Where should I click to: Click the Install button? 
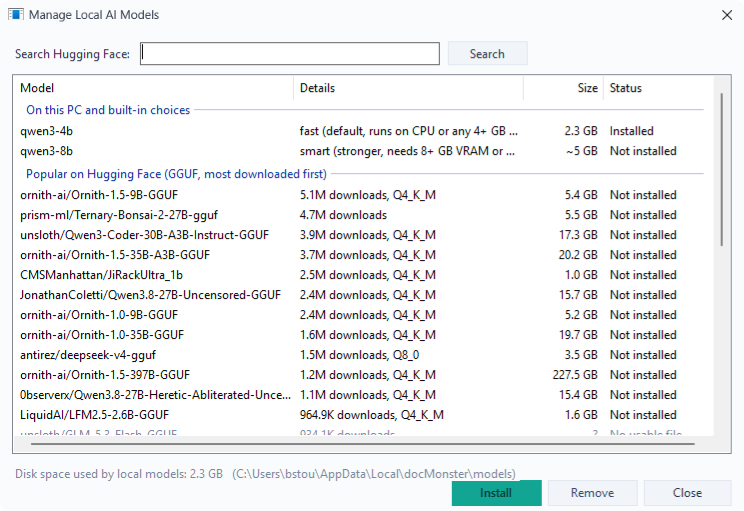(x=496, y=493)
